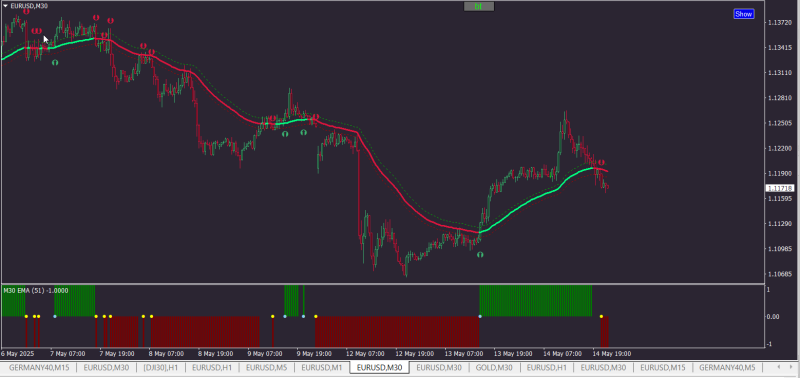Viewport: 800px width, 378px height.
Task: Click the blue dot starting the longest green histogram
Action: pyautogui.click(x=480, y=316)
